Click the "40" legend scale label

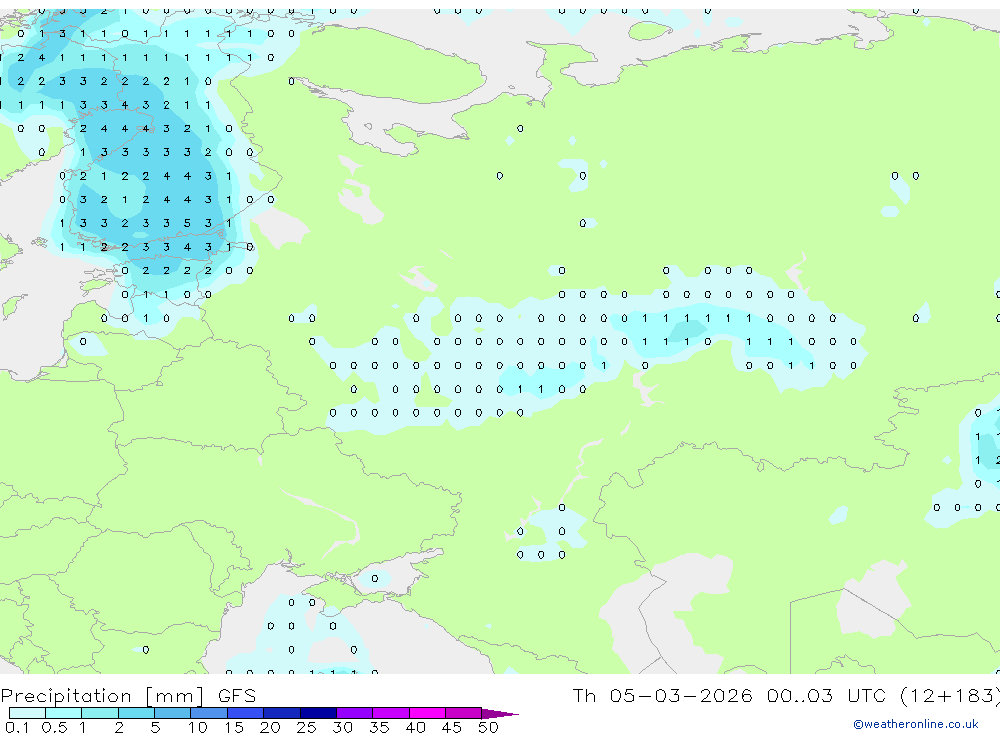coord(416,727)
